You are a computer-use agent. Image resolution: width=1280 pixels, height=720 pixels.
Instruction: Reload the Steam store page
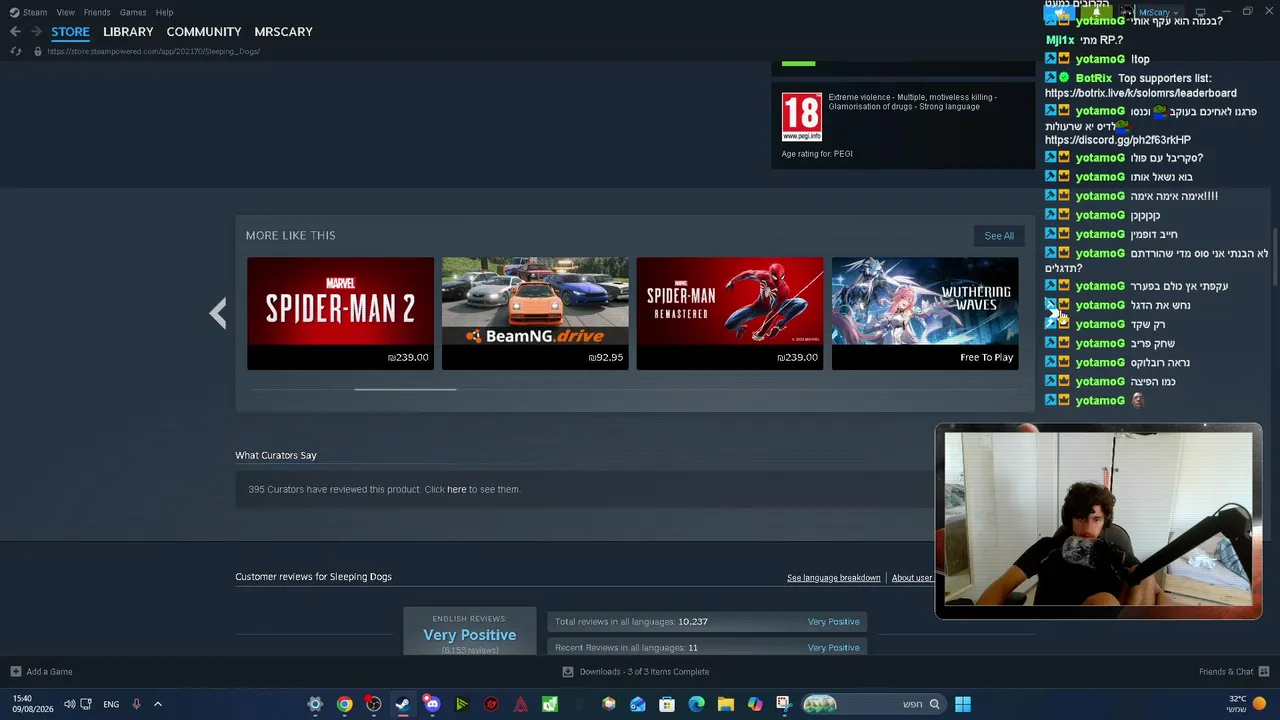[16, 51]
